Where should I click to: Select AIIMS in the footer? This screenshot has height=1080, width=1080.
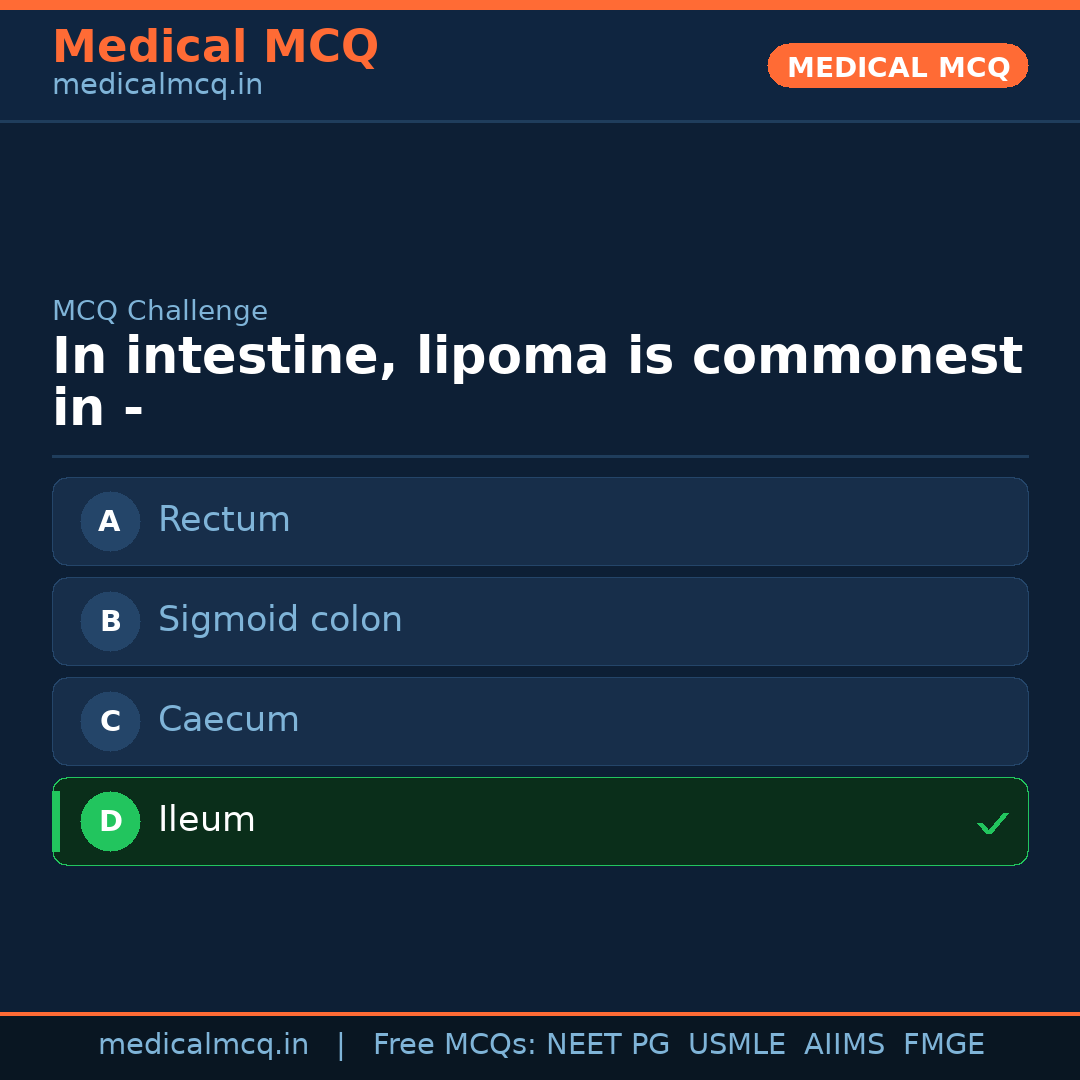pos(844,1045)
